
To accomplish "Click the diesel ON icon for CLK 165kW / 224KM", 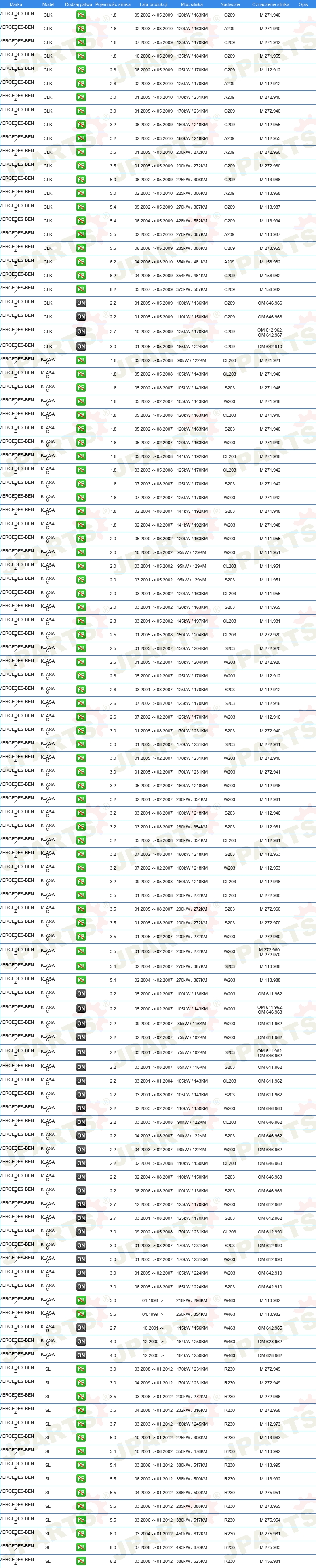I will pos(81,346).
